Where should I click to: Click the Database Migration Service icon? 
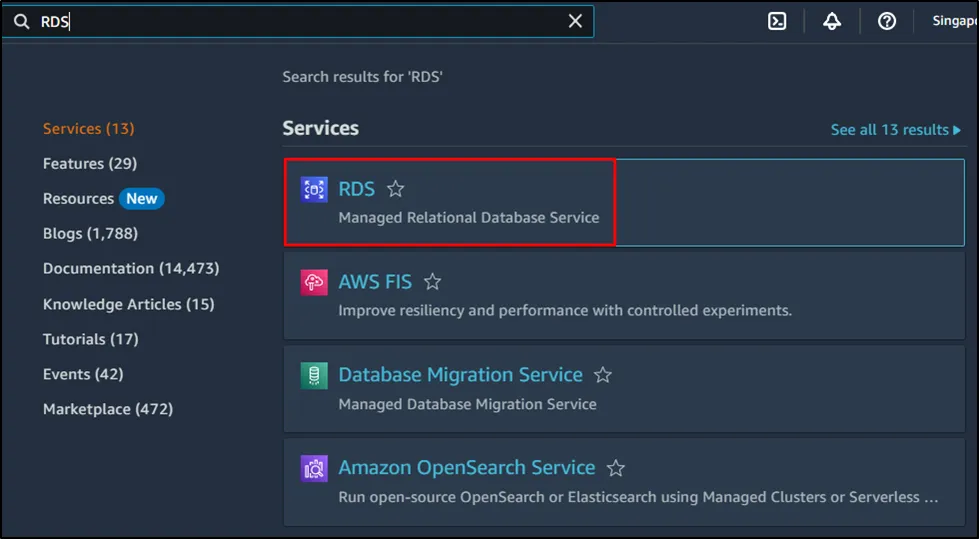pos(314,375)
